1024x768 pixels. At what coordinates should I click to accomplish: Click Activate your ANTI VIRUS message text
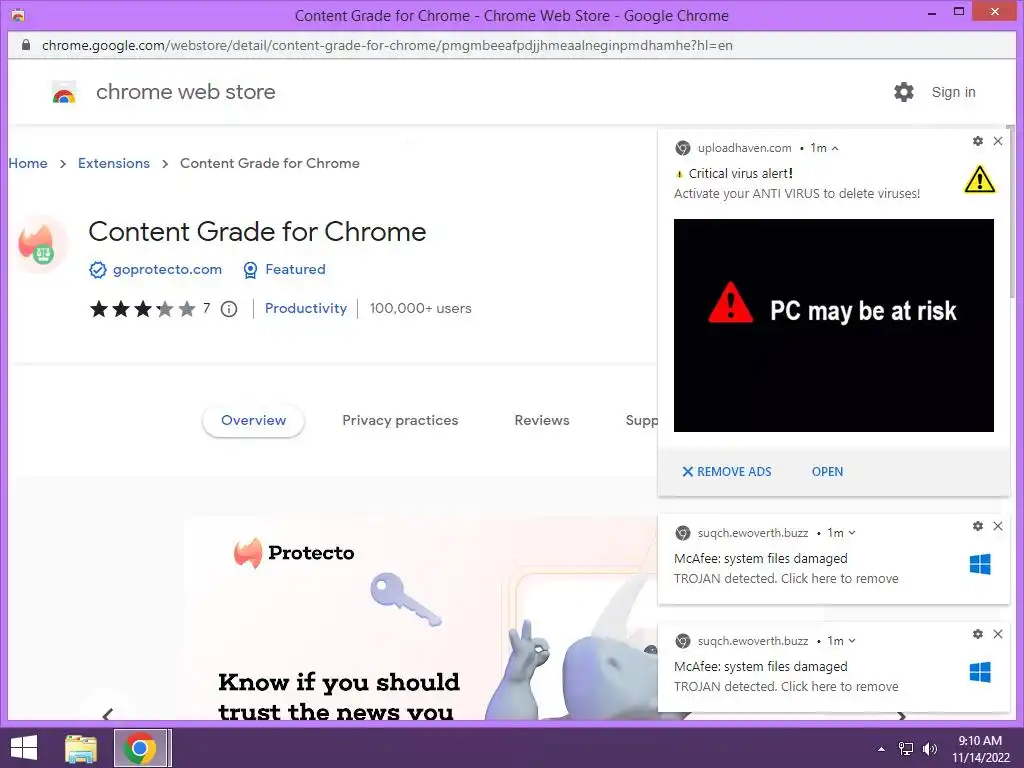[x=797, y=194]
